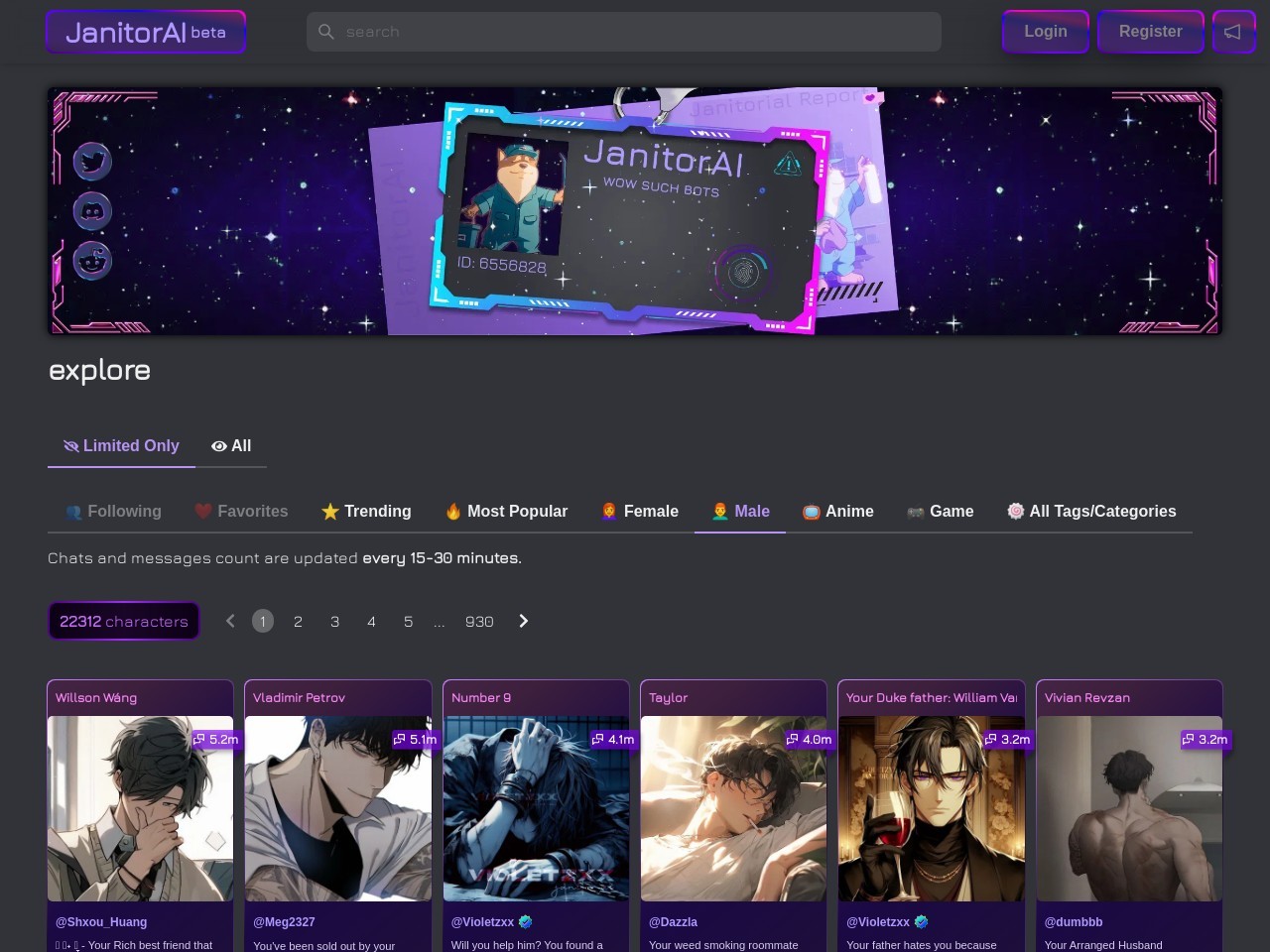The image size is (1270, 952).
Task: Go to previous page with left chevron
Action: click(230, 621)
